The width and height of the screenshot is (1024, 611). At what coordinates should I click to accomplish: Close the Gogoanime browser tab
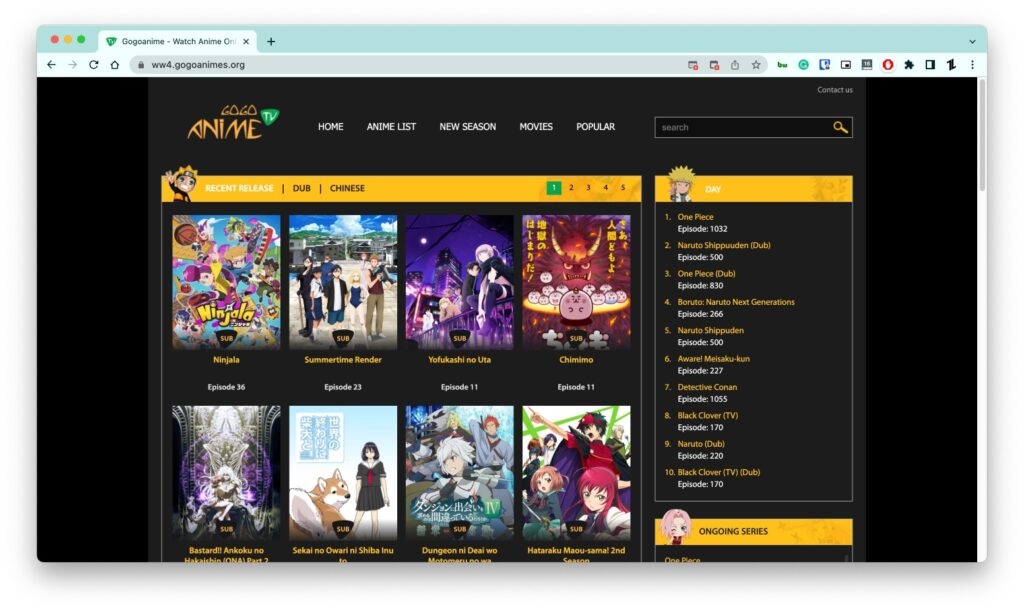pyautogui.click(x=246, y=41)
